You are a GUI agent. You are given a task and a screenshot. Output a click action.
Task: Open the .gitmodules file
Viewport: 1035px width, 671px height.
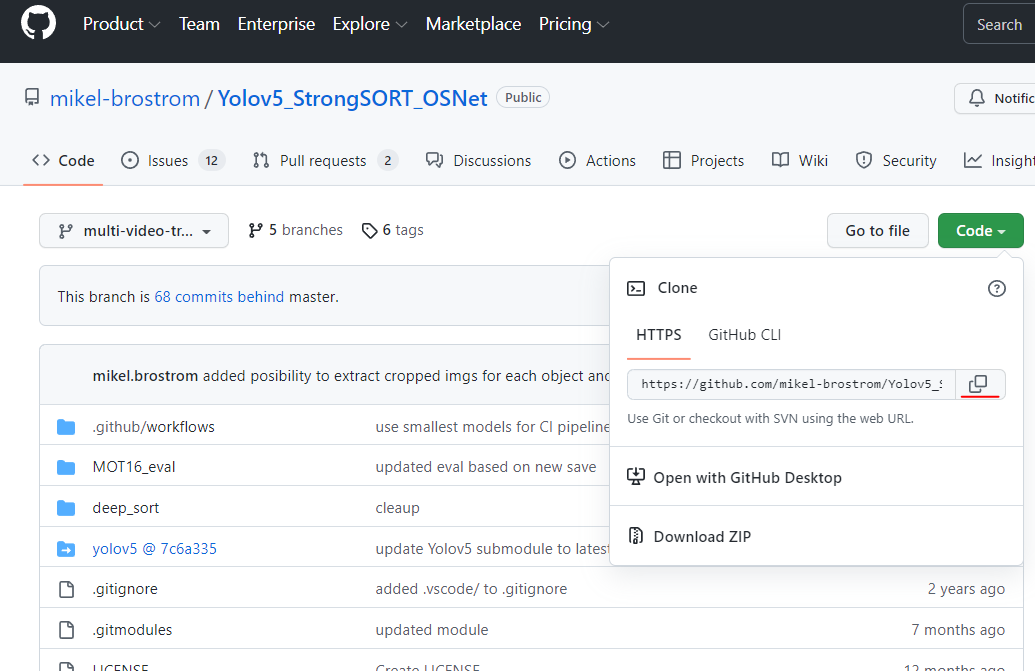tap(132, 630)
